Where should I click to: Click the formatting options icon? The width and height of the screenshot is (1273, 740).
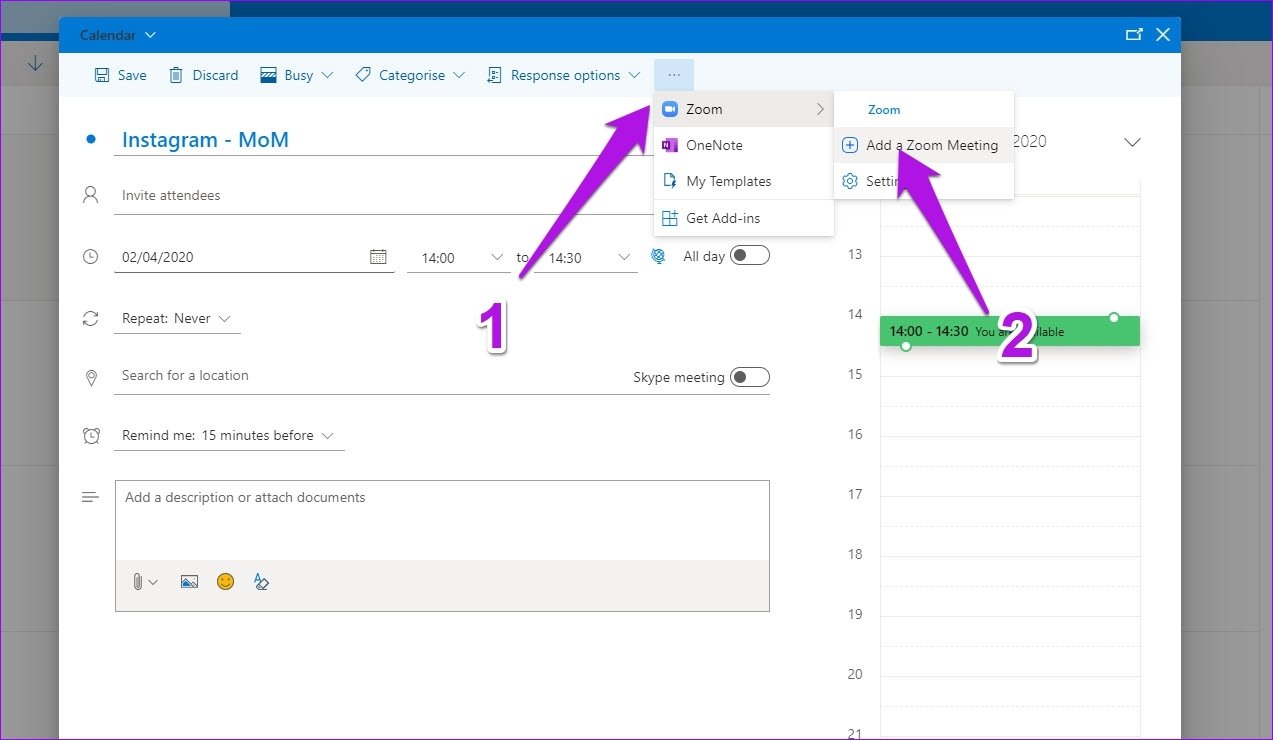[x=261, y=581]
